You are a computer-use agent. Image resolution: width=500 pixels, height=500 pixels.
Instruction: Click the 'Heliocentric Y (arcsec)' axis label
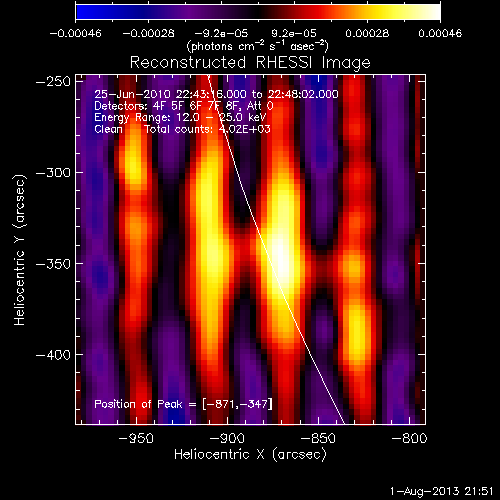[x=20, y=250]
